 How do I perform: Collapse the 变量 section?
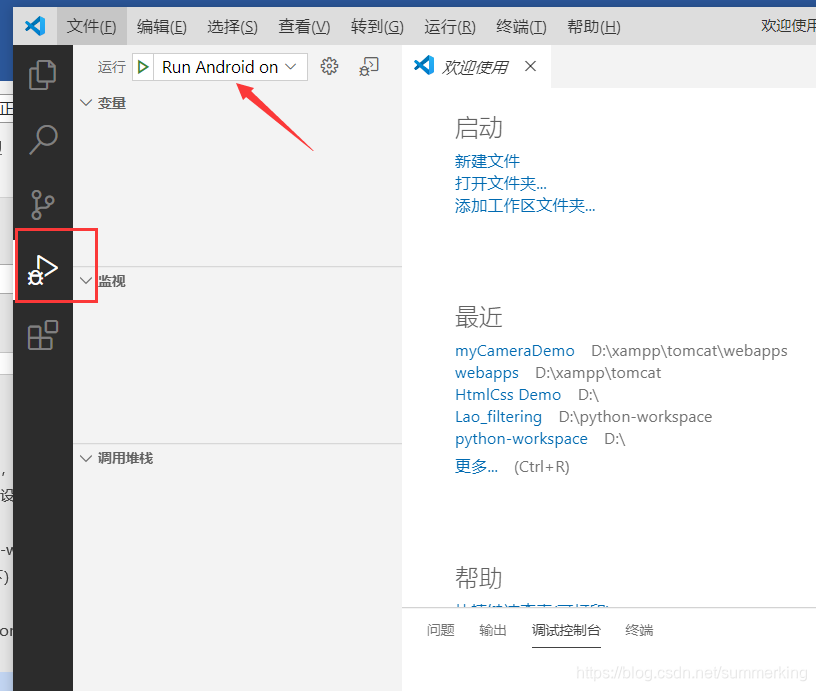tap(85, 103)
